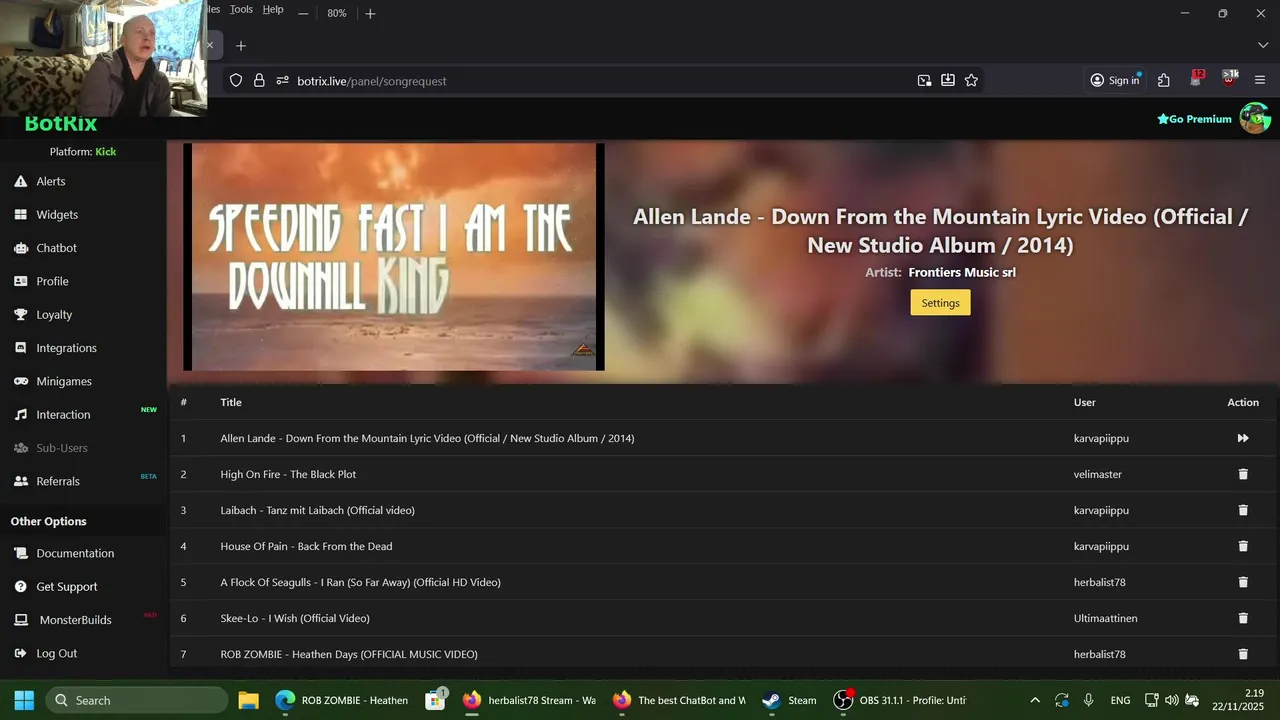The image size is (1280, 720).
Task: Click the bookmark star in address bar
Action: [971, 80]
